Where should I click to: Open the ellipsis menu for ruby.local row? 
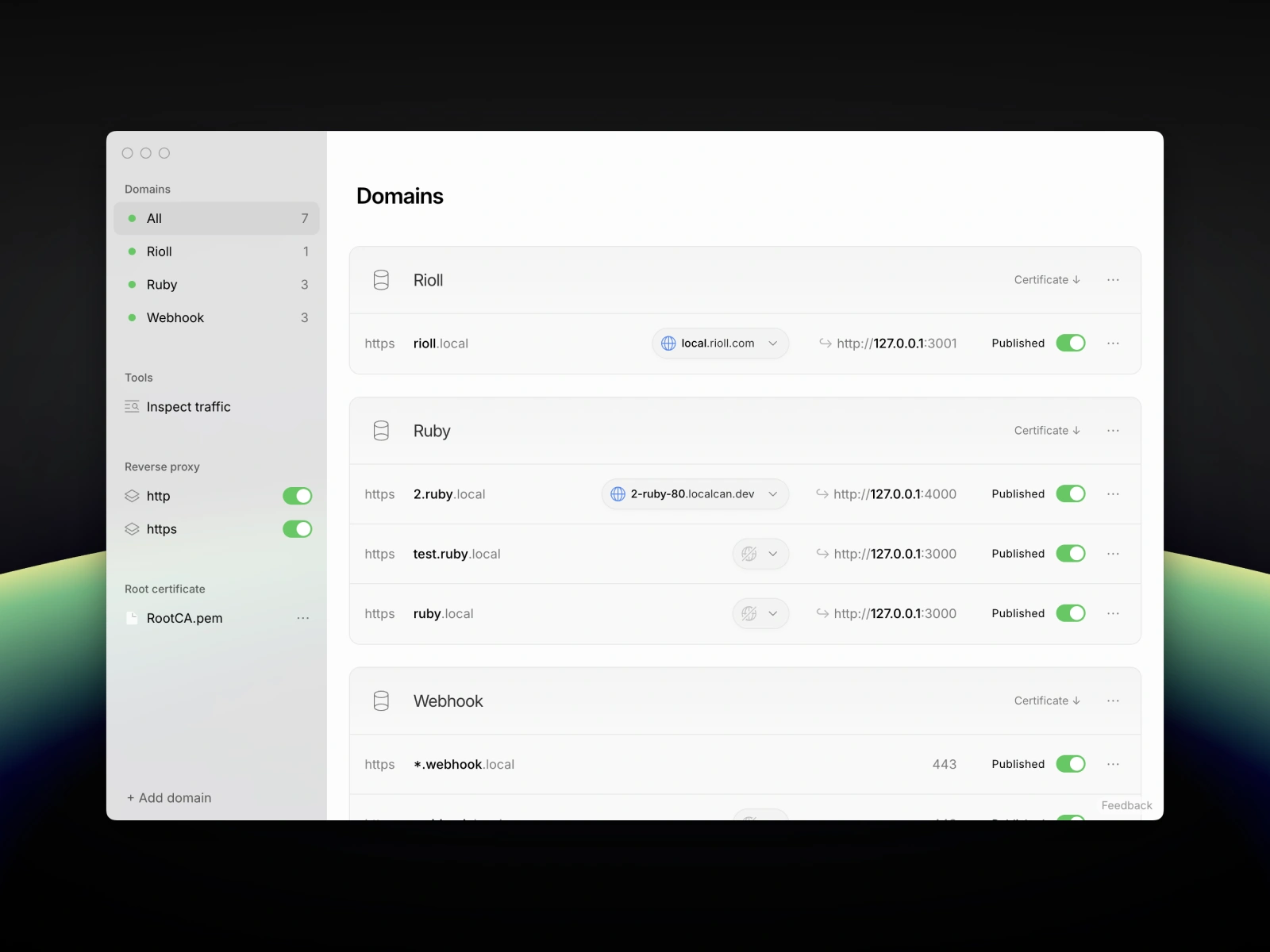(1113, 613)
